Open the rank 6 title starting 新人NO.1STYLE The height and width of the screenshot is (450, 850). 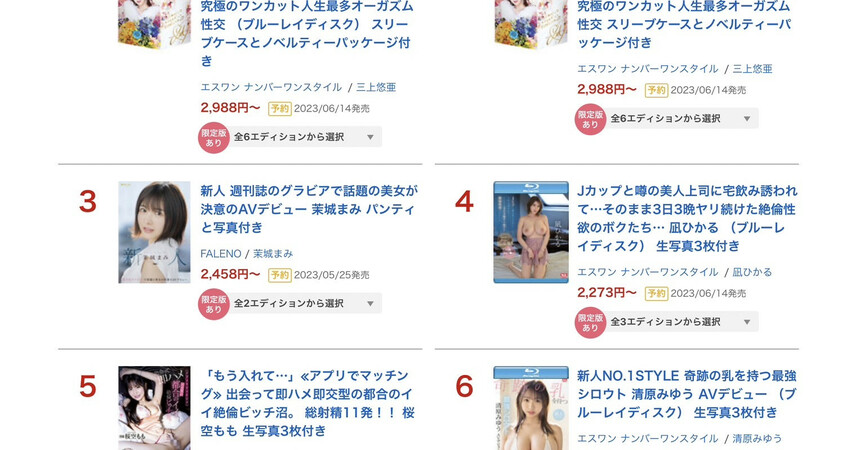[x=686, y=394]
